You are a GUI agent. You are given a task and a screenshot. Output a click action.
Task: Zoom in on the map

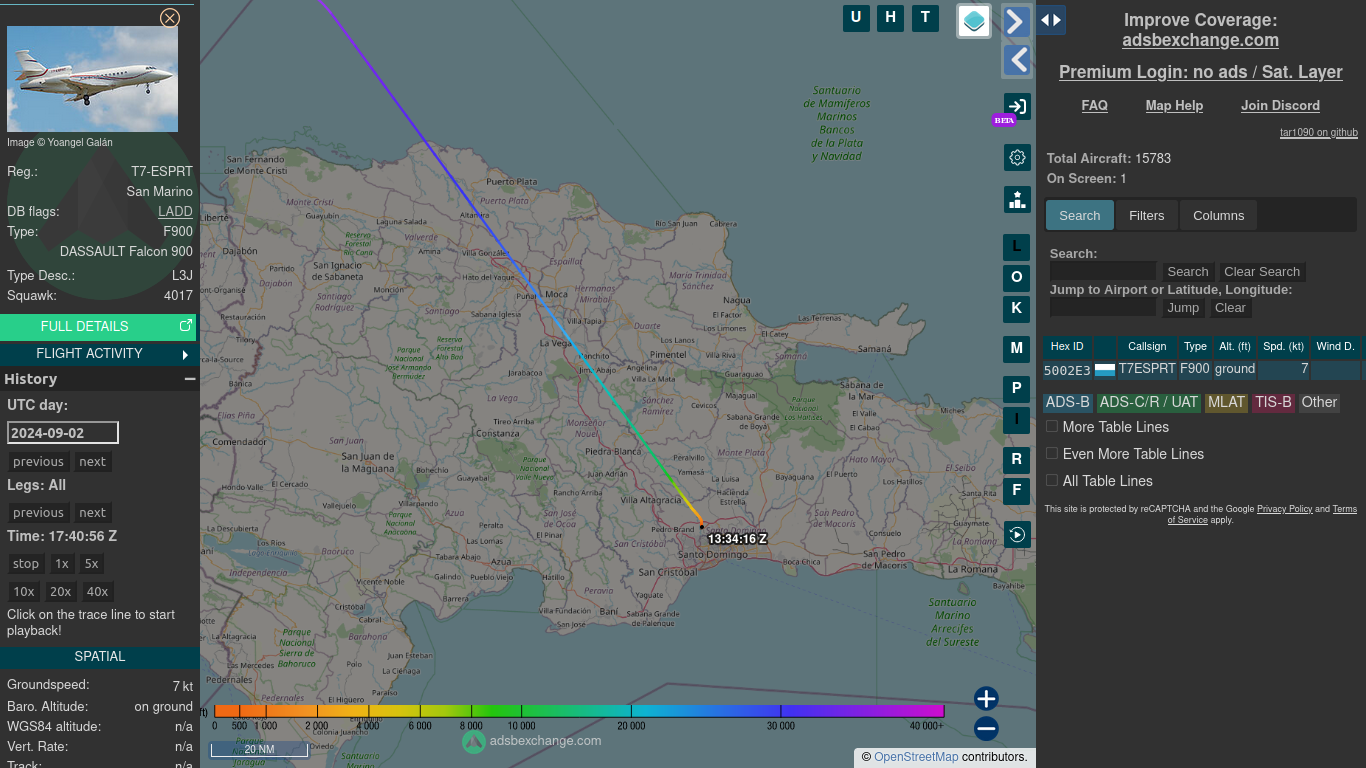[986, 698]
